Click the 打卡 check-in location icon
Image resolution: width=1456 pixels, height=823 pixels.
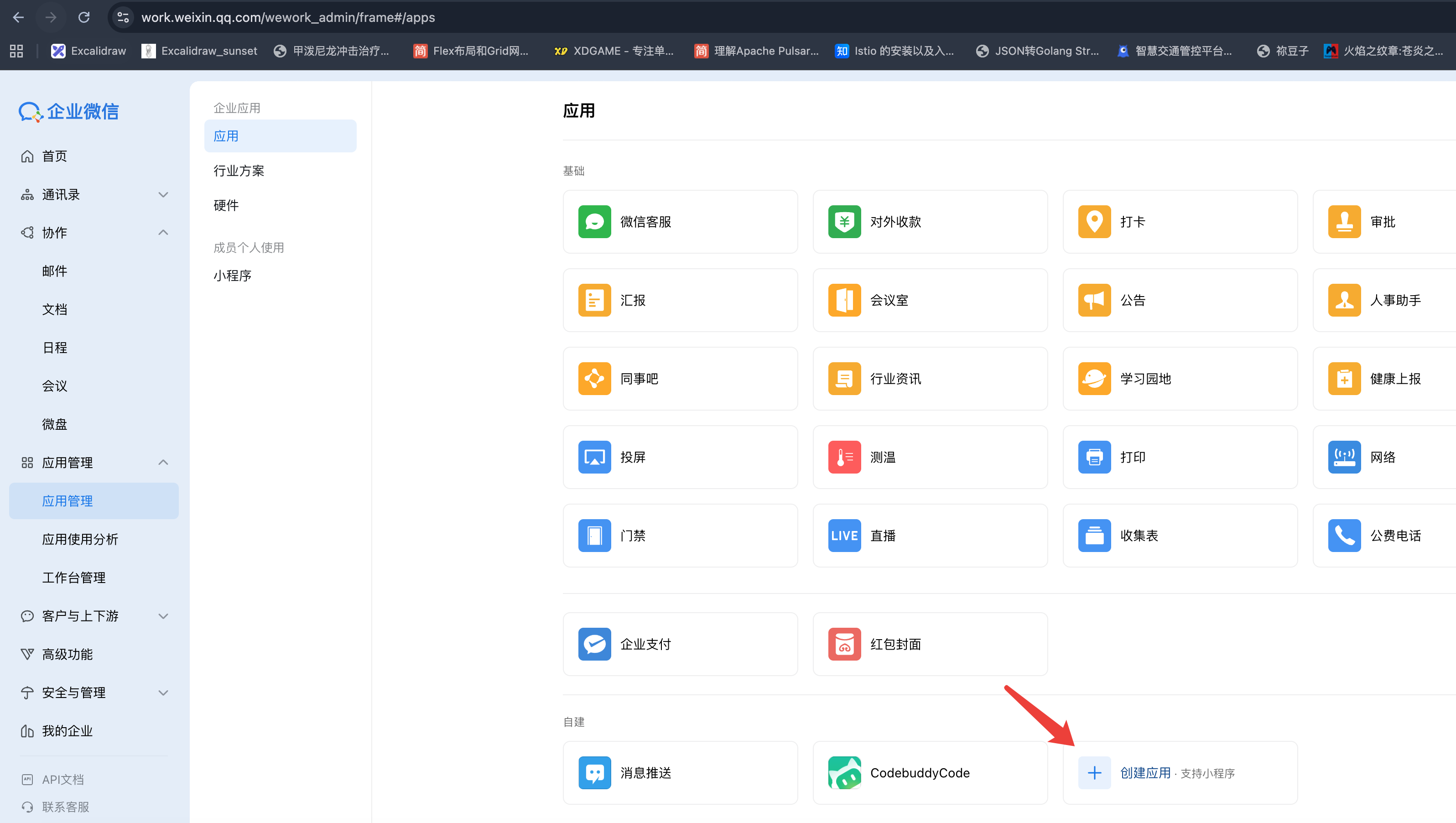coord(1094,222)
